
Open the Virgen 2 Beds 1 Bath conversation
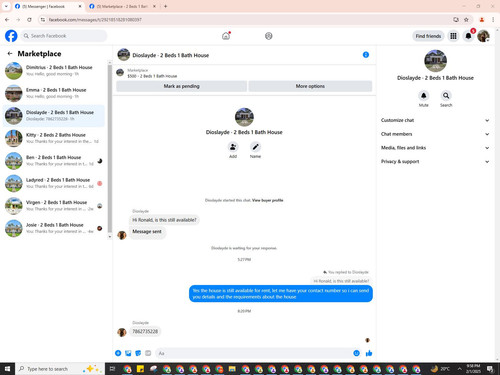[x=54, y=205]
